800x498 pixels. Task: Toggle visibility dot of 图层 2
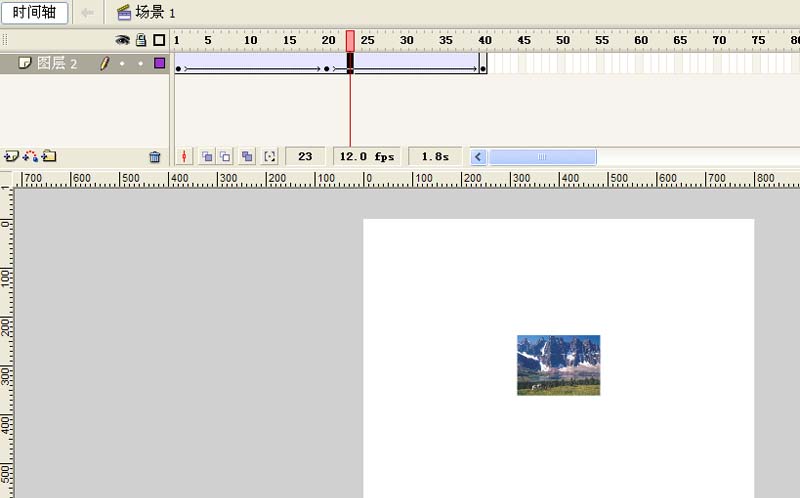click(122, 63)
